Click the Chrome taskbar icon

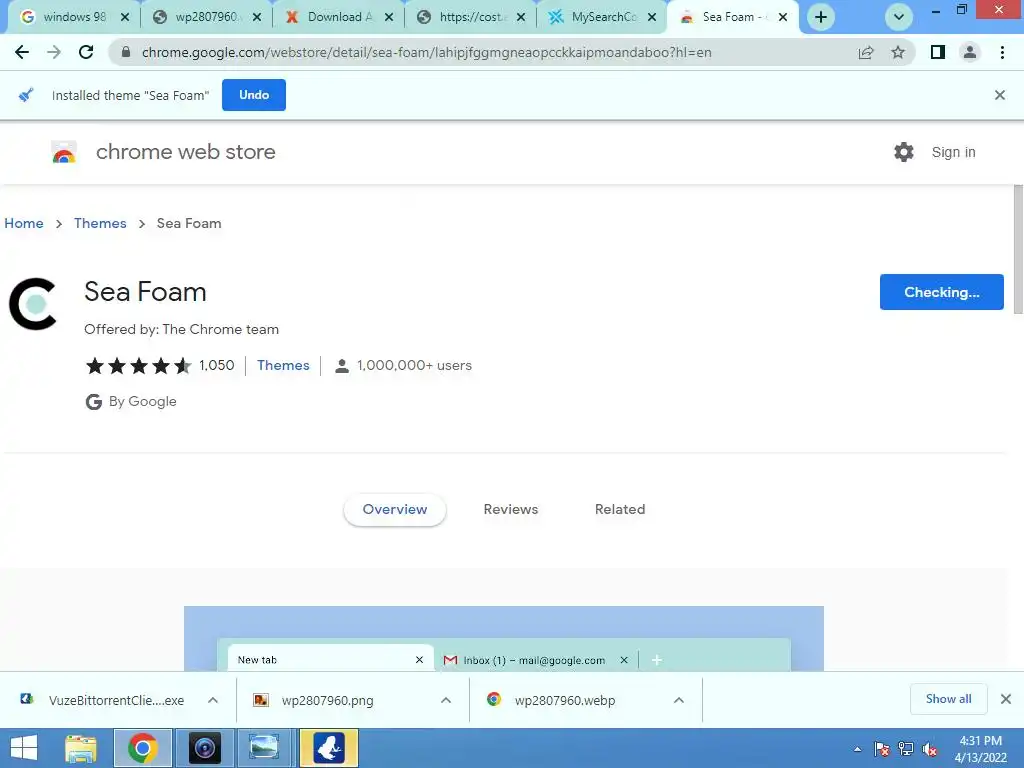pos(142,748)
